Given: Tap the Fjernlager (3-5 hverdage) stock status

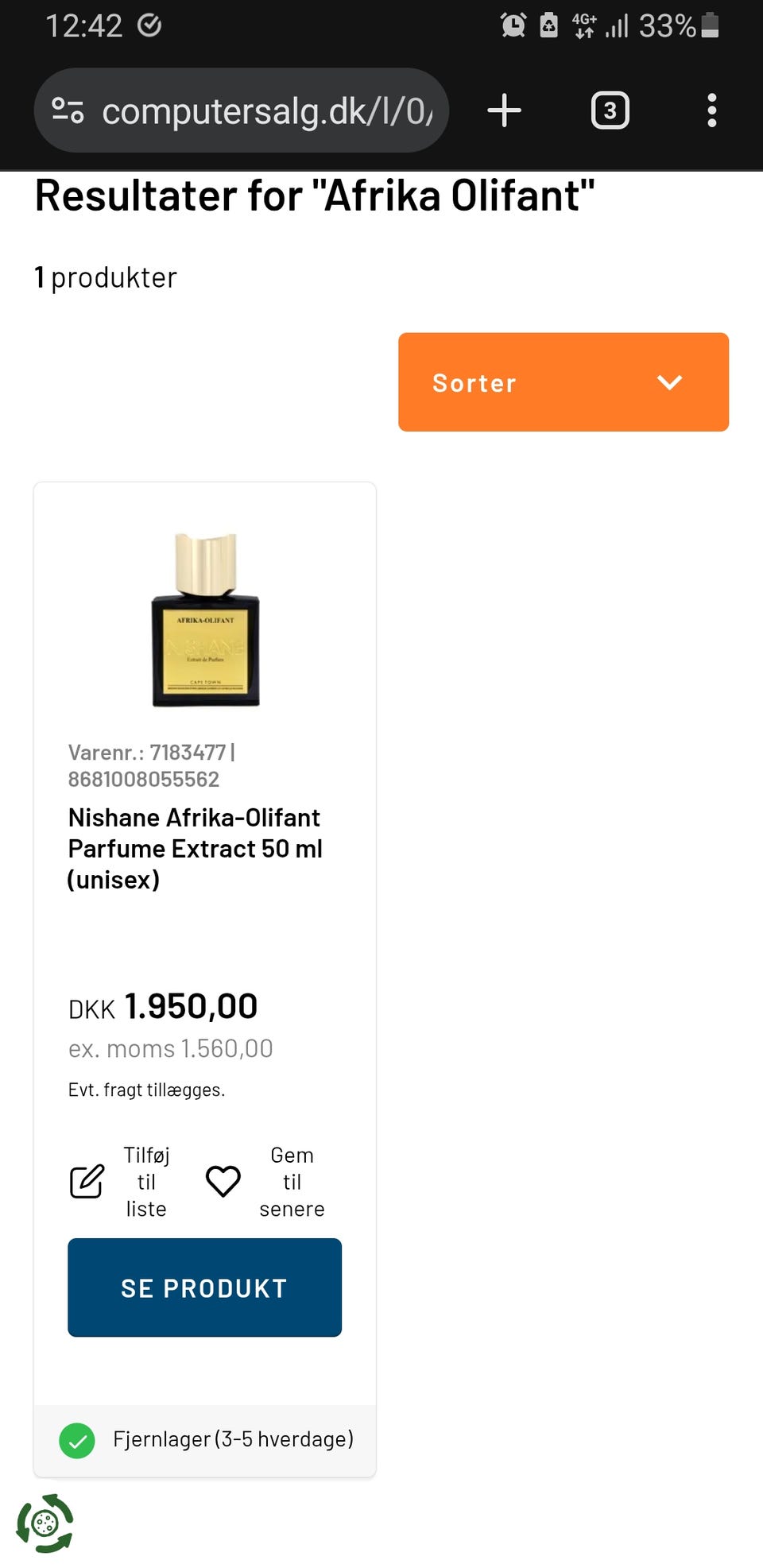Looking at the screenshot, I should pos(233,1439).
